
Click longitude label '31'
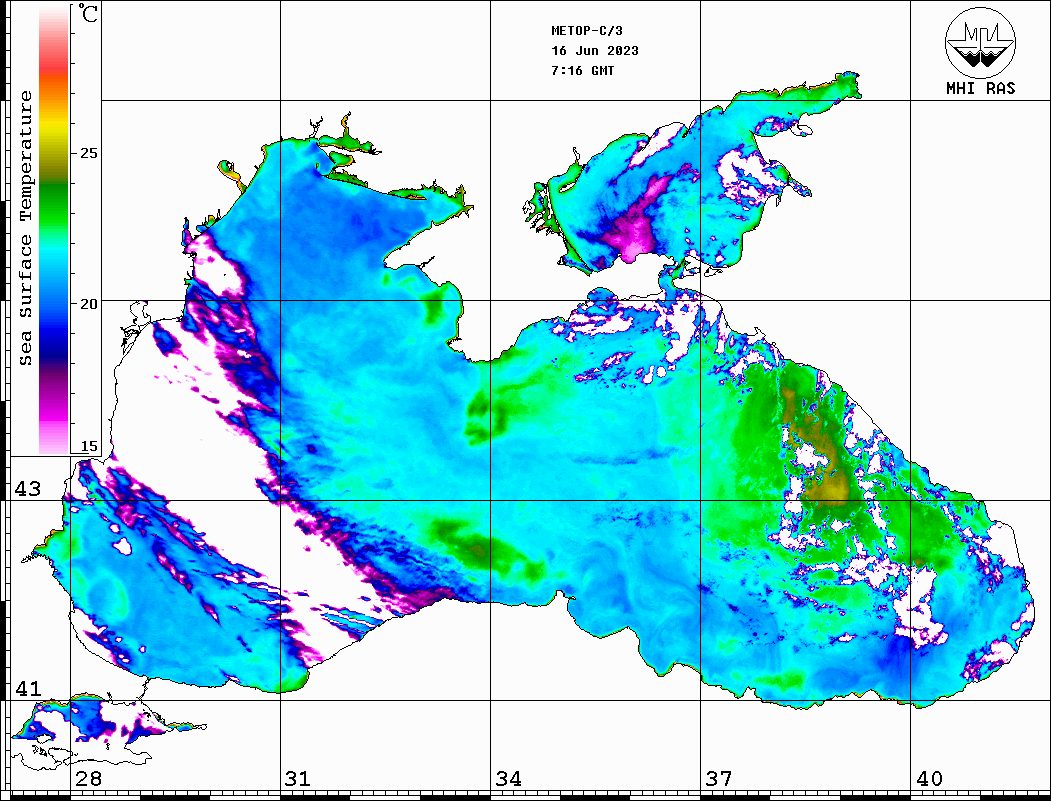point(298,779)
